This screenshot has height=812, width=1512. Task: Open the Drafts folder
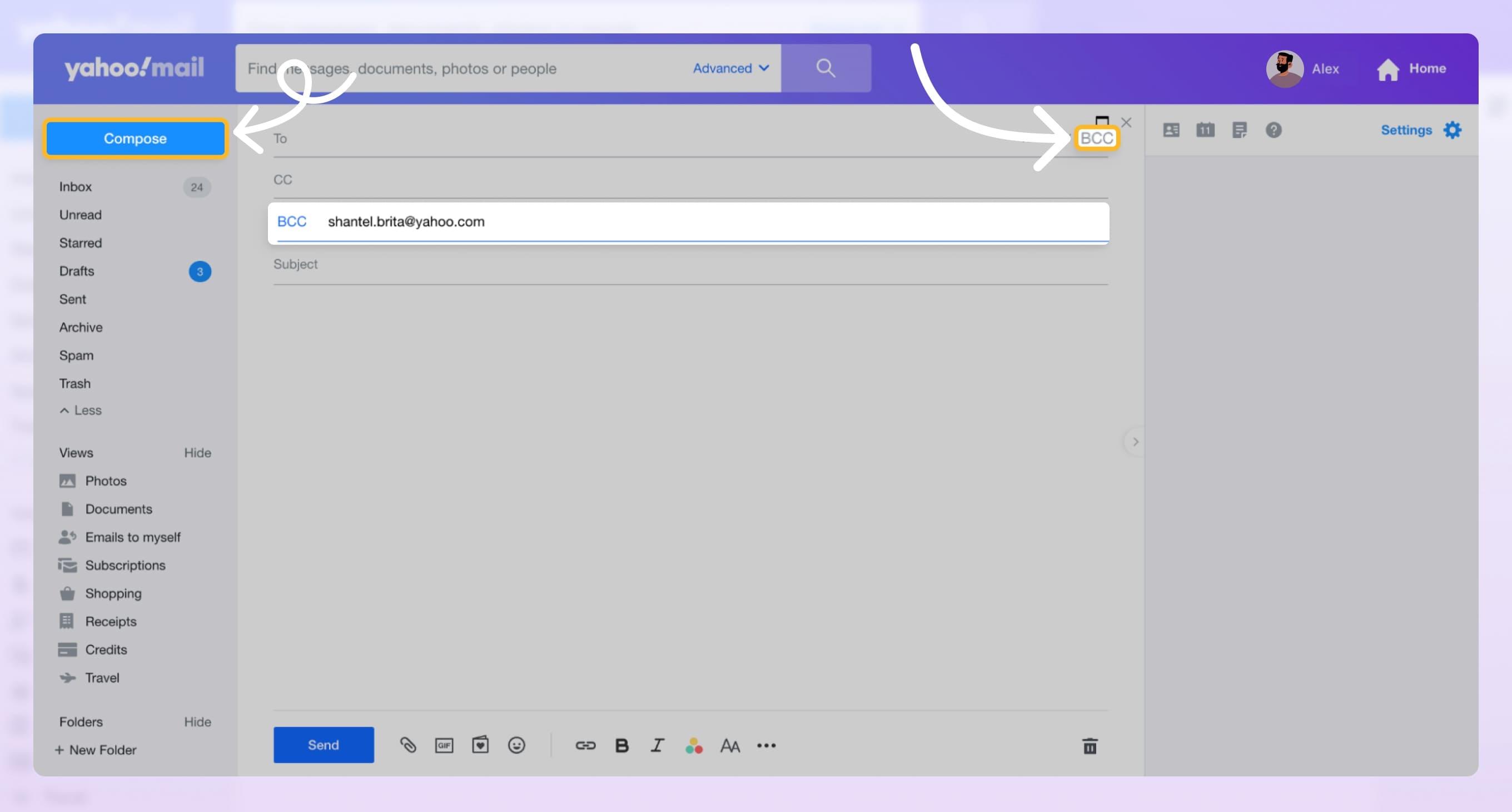(76, 271)
